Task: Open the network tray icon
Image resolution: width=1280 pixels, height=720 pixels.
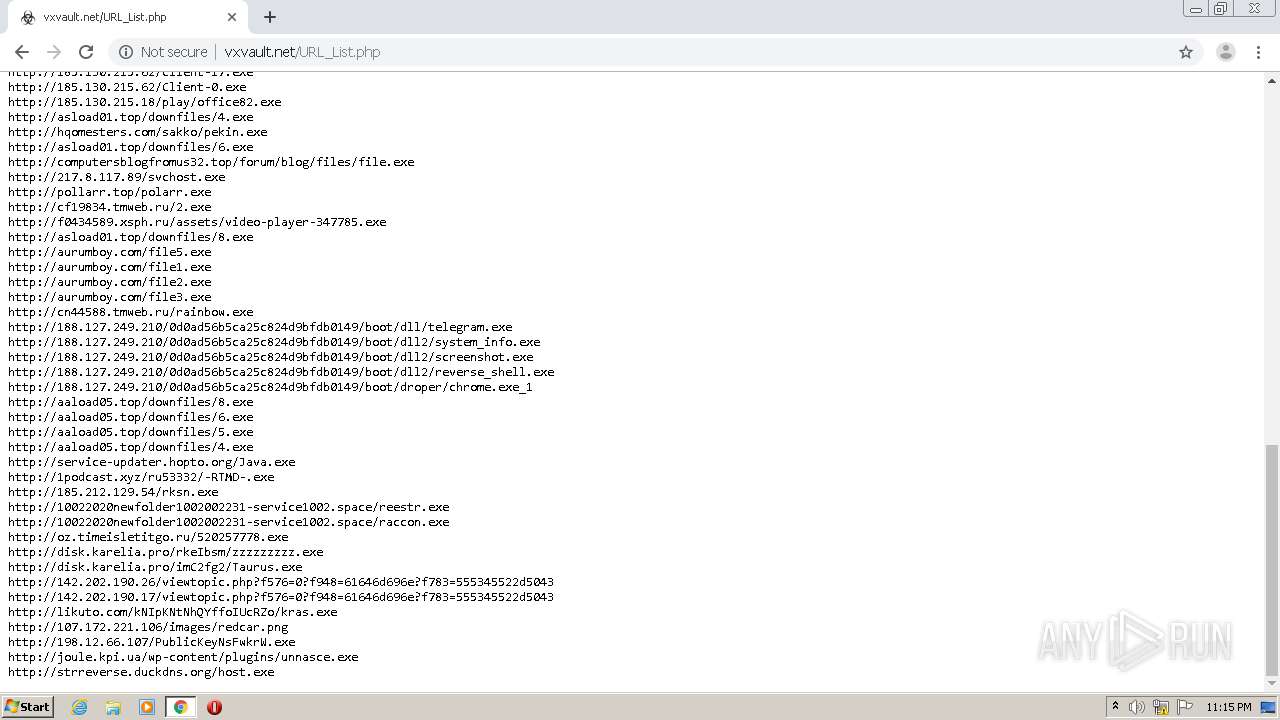Action: (x=1161, y=707)
